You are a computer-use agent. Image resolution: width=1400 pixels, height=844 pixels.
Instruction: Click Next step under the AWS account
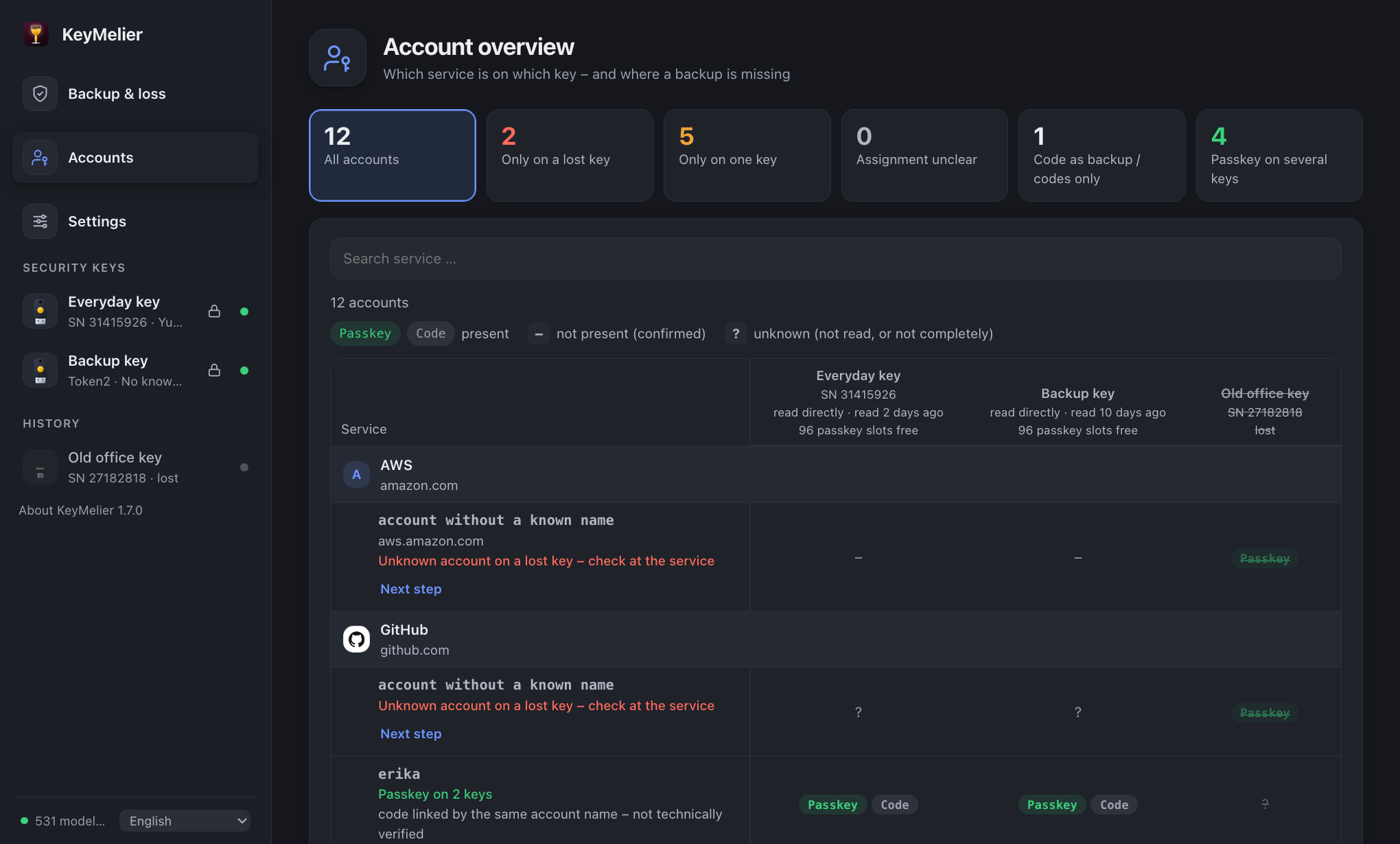click(411, 589)
